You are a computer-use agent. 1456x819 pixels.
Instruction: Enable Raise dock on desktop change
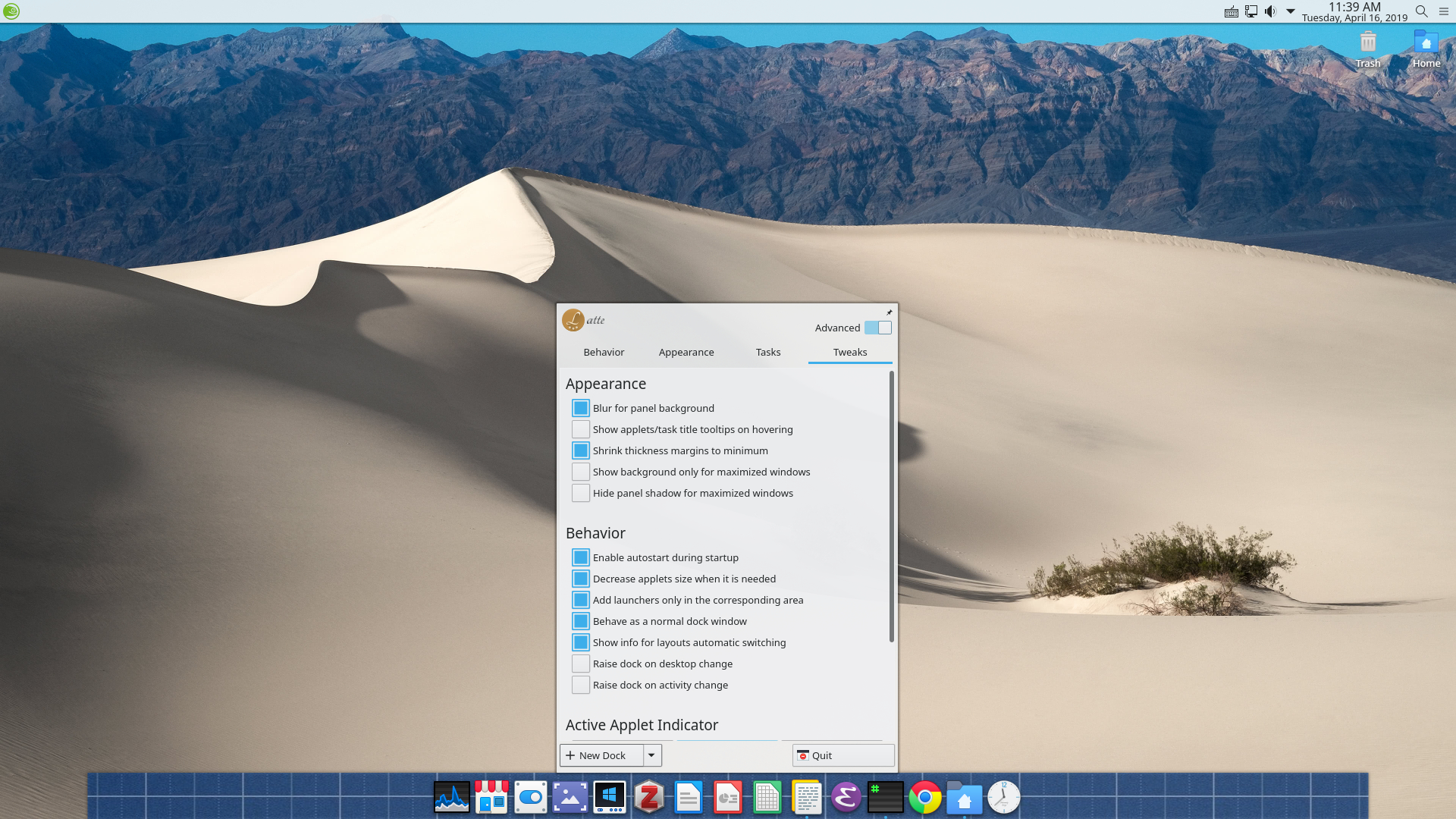pyautogui.click(x=581, y=664)
